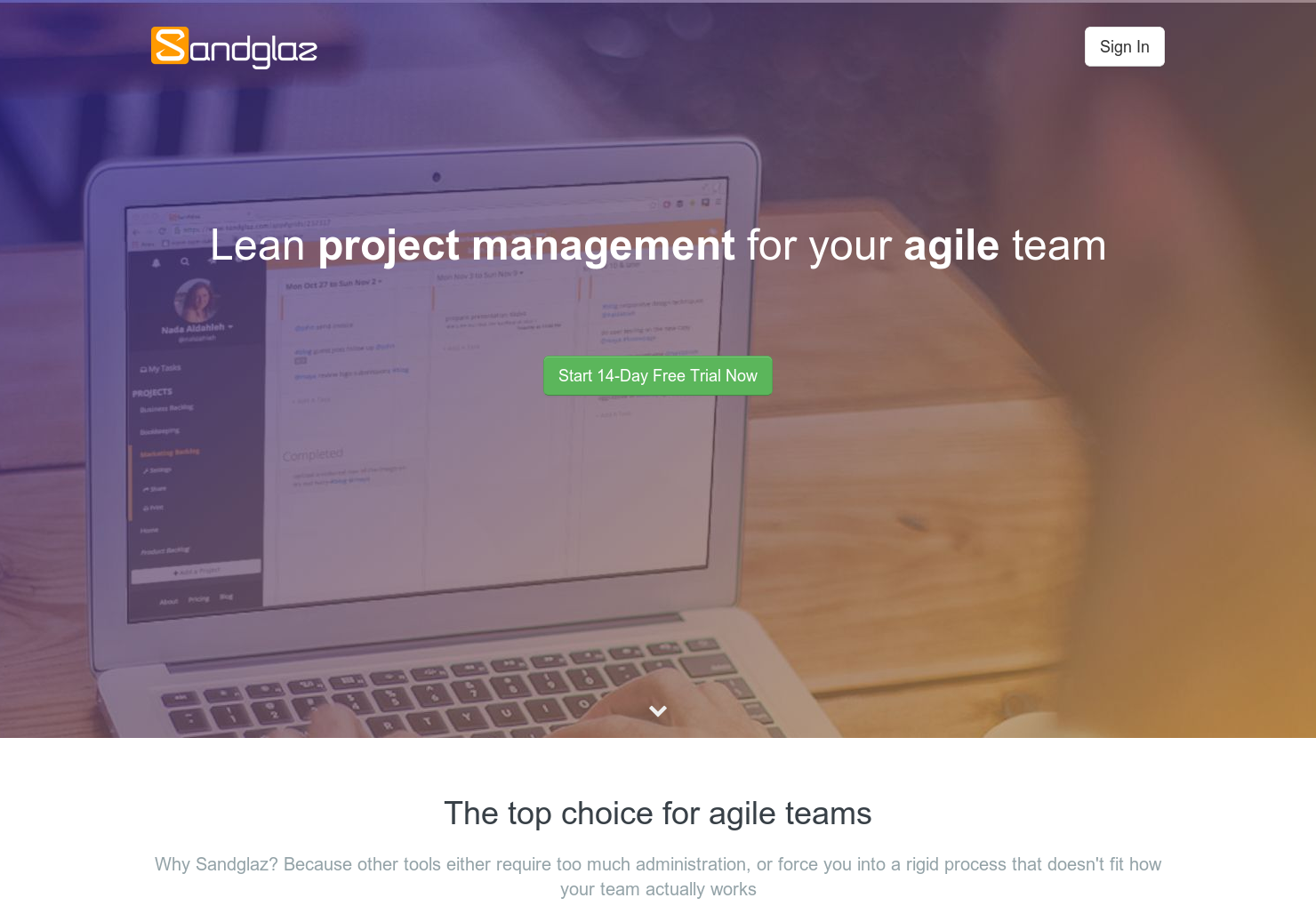Click the Sign In button
The height and width of the screenshot is (922, 1316).
click(x=1124, y=46)
